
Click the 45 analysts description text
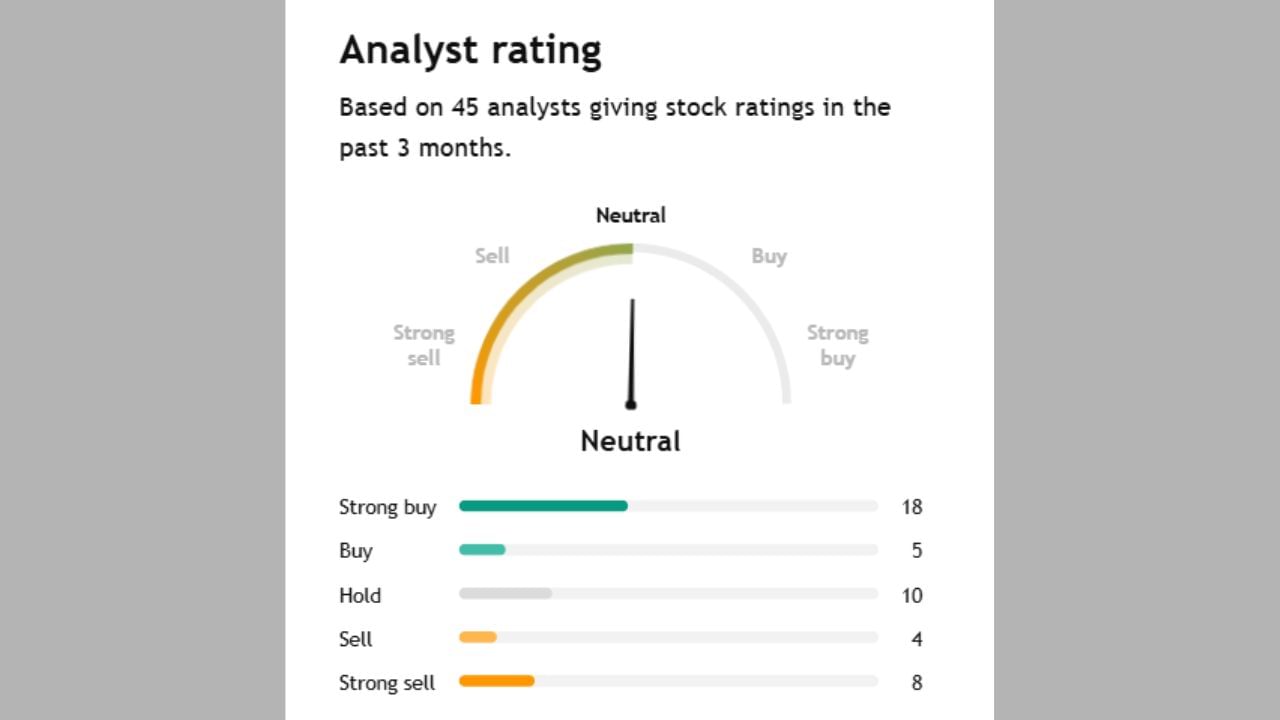coord(614,127)
